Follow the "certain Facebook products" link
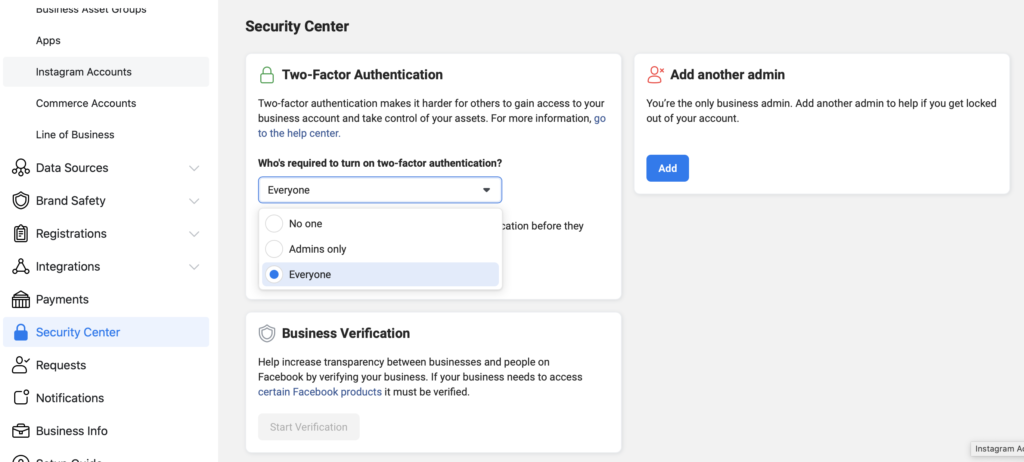1024x462 pixels. coord(319,392)
